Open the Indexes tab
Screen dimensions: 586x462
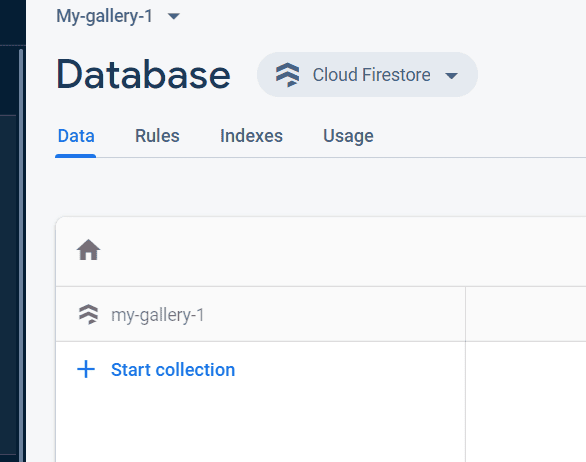click(x=251, y=136)
